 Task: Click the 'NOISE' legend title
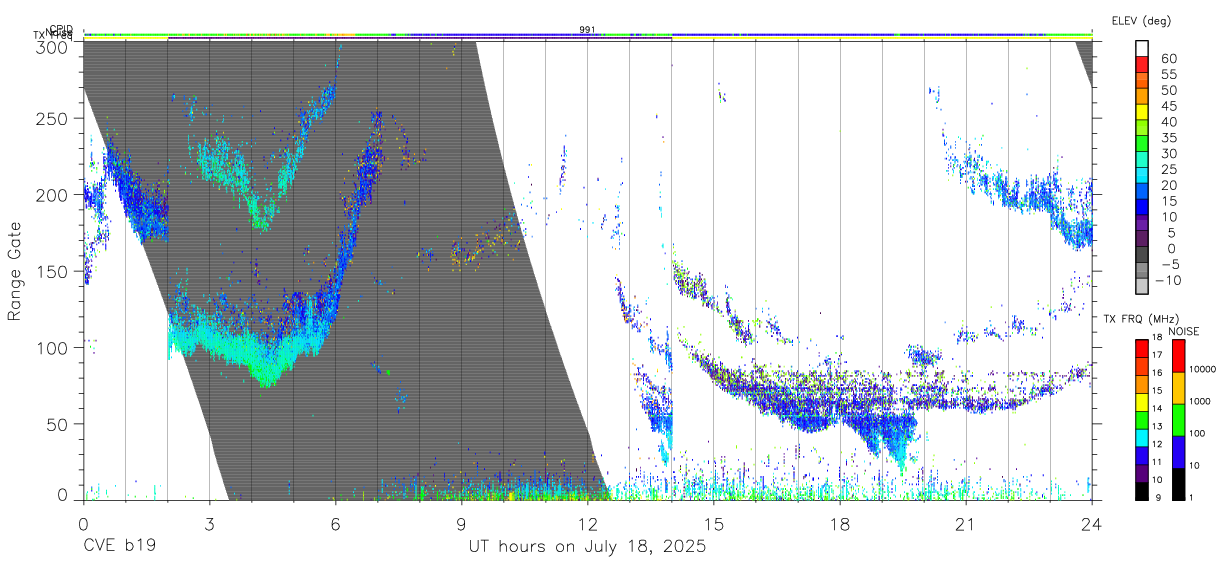coord(1182,331)
